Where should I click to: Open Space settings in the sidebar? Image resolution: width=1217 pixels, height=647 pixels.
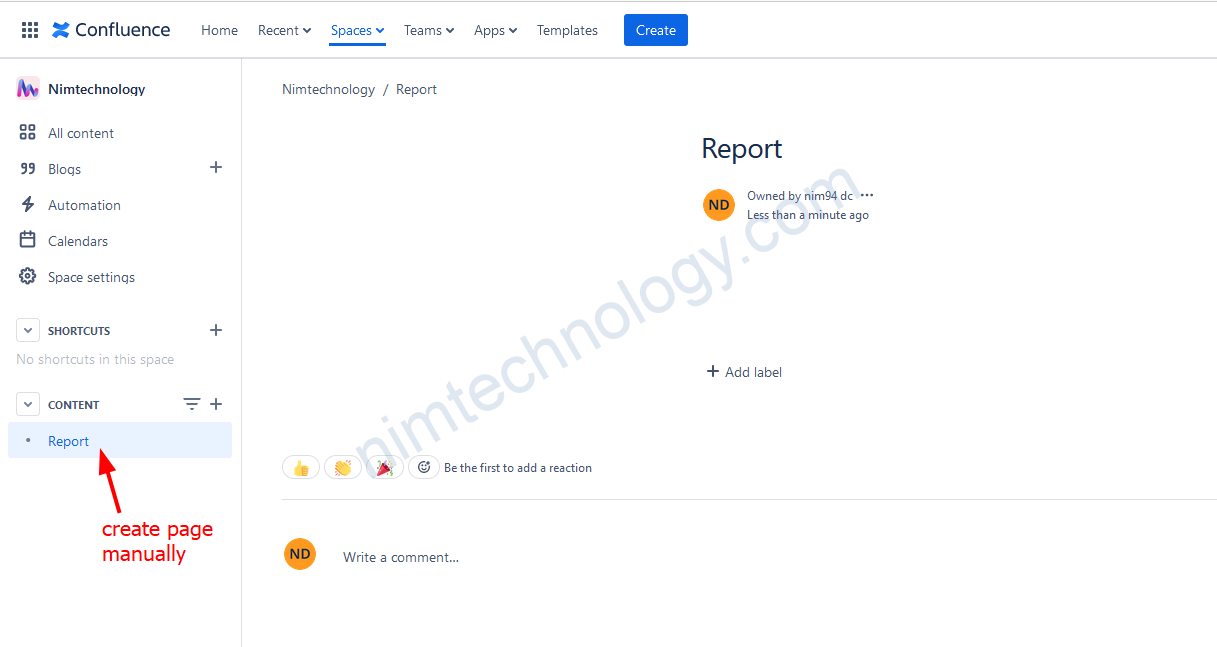(91, 277)
